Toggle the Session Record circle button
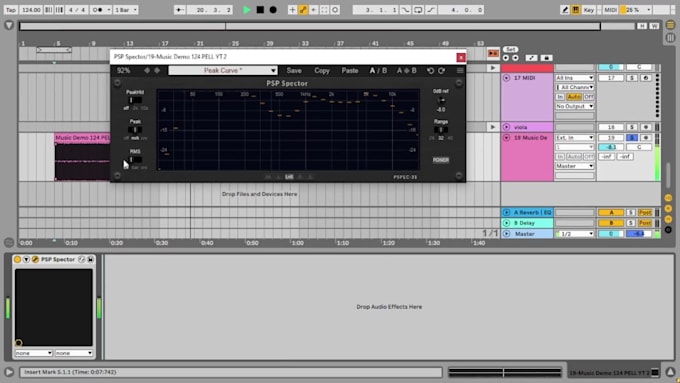This screenshot has height=383, width=680. (335, 10)
